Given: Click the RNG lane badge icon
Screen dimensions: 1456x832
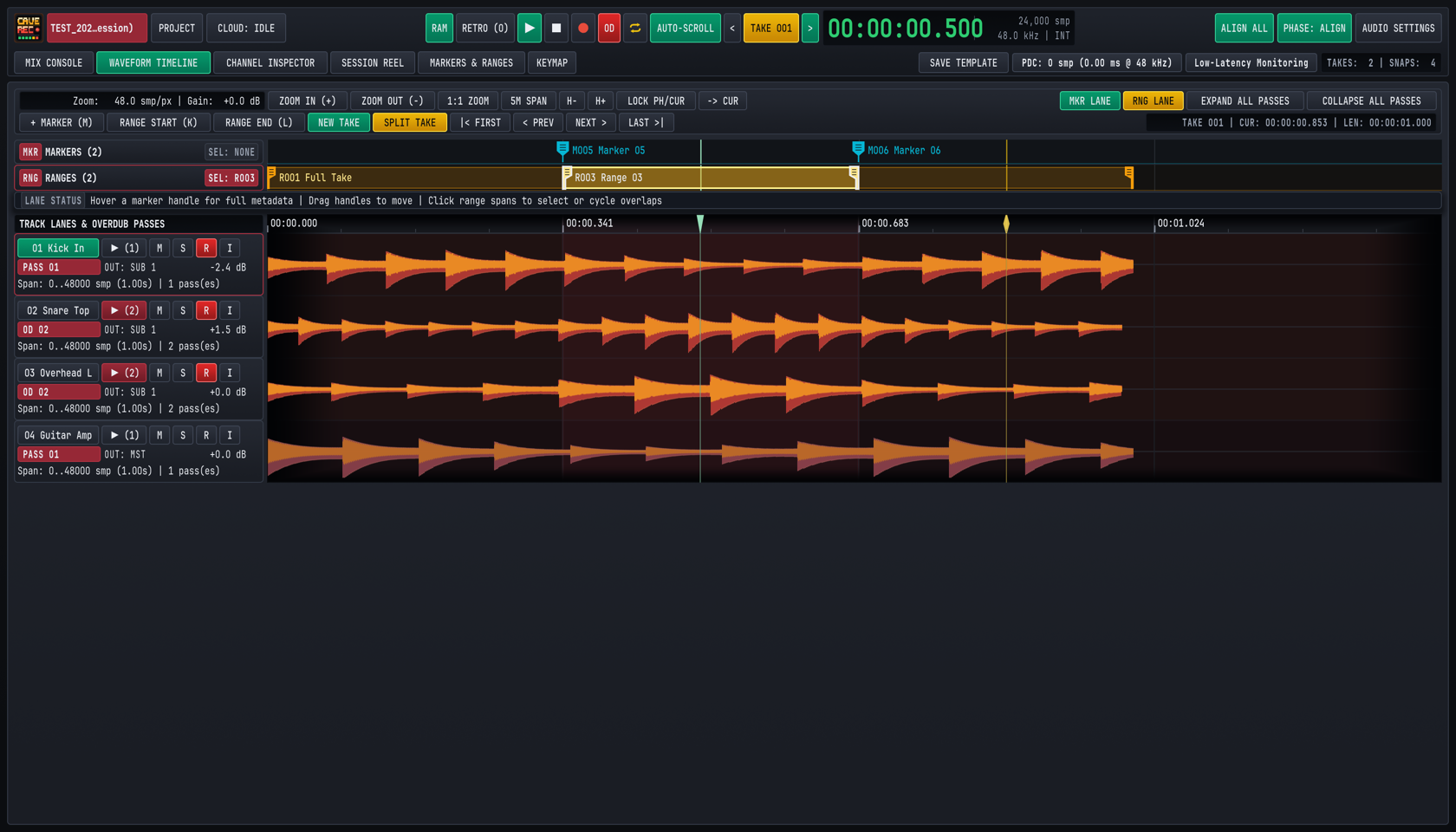Looking at the screenshot, I should click(30, 178).
